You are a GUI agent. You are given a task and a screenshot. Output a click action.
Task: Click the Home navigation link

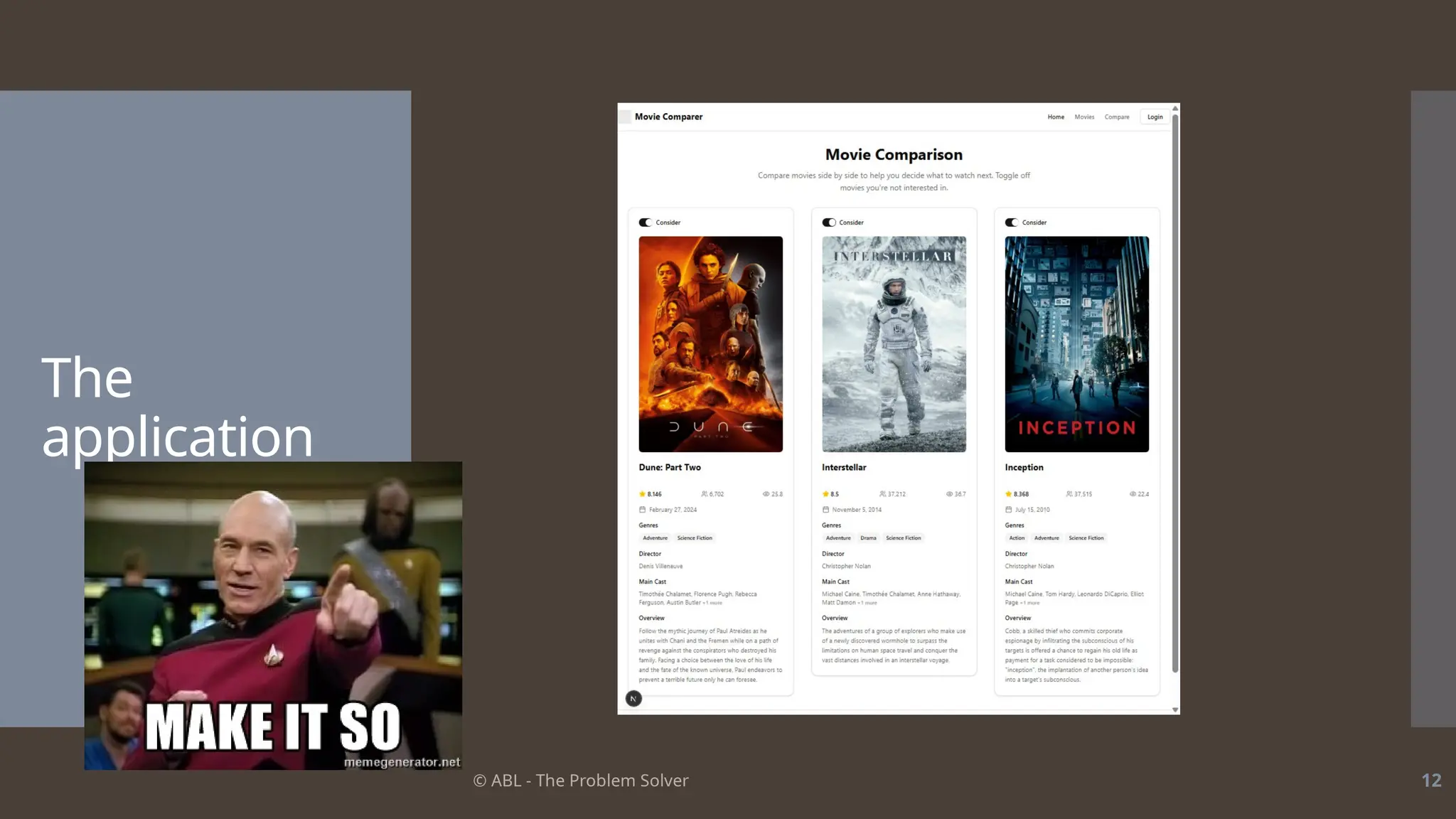coord(1056,117)
